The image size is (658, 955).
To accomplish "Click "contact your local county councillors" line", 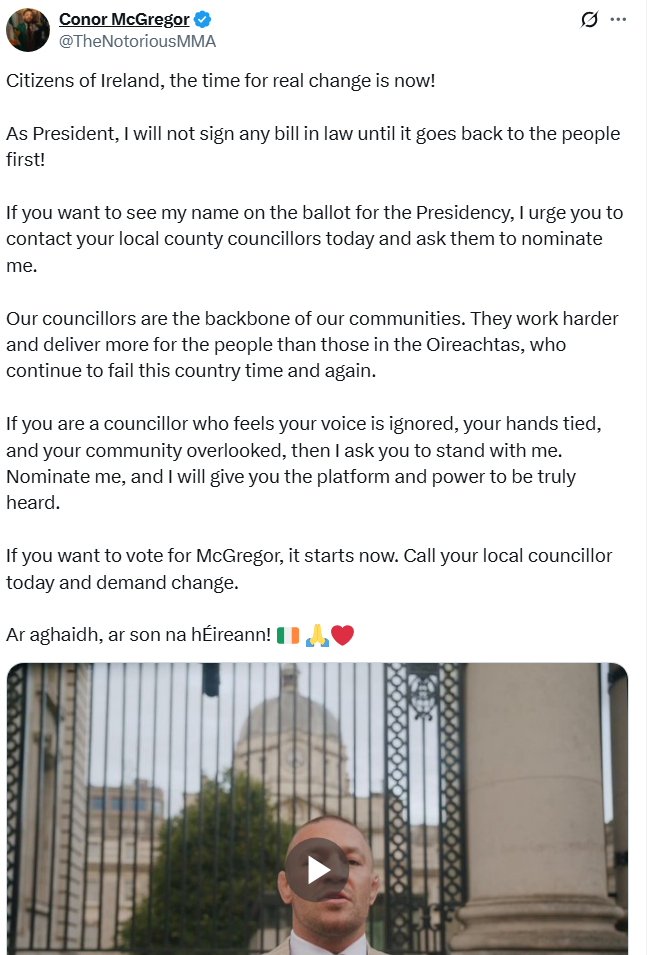I will 304,239.
